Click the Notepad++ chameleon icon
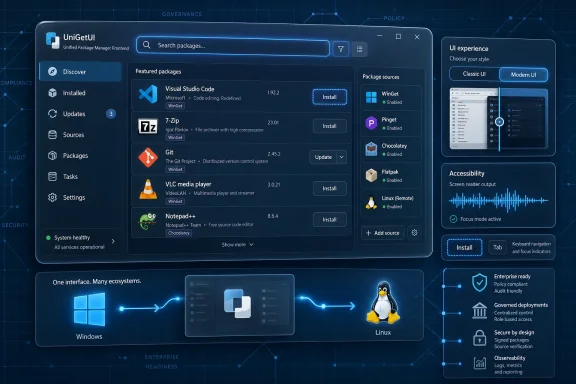 click(147, 221)
